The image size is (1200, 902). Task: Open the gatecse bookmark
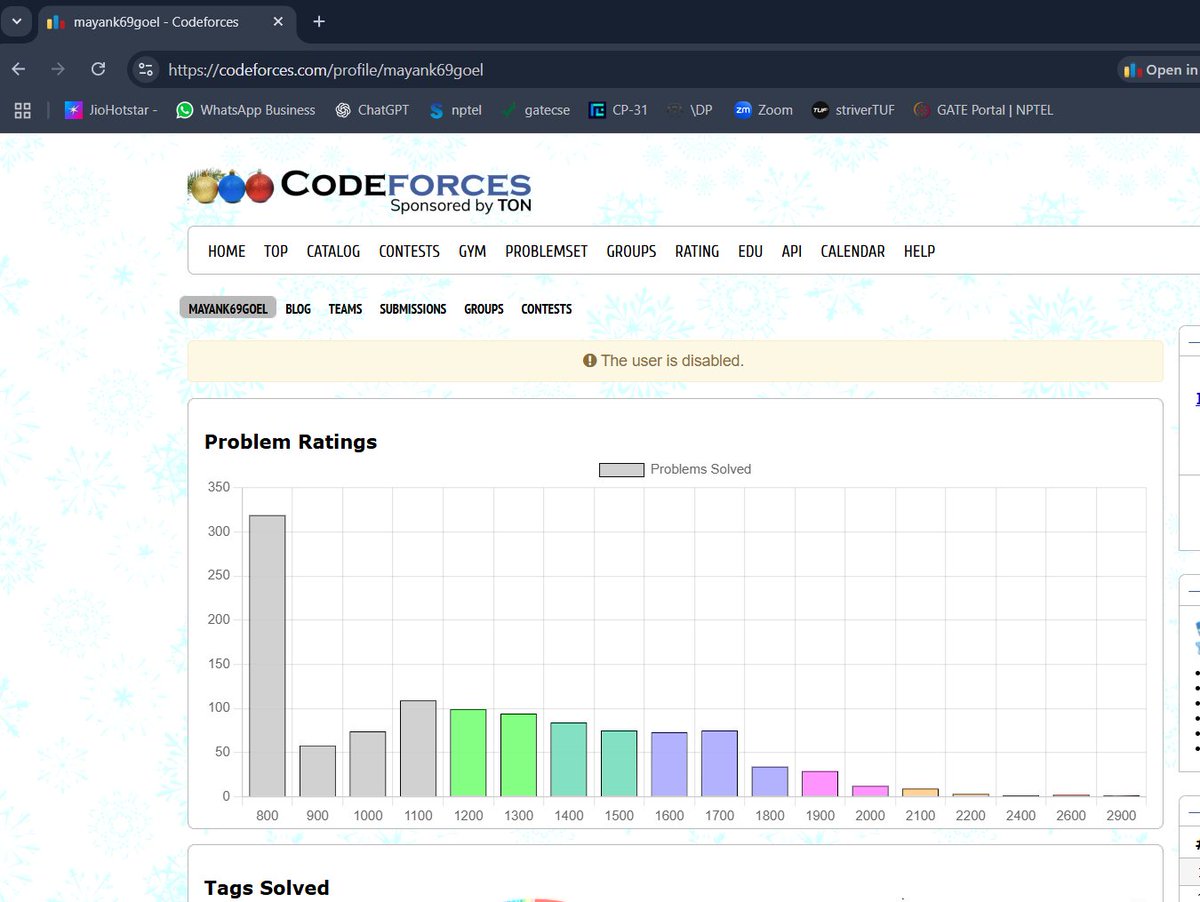tap(536, 110)
